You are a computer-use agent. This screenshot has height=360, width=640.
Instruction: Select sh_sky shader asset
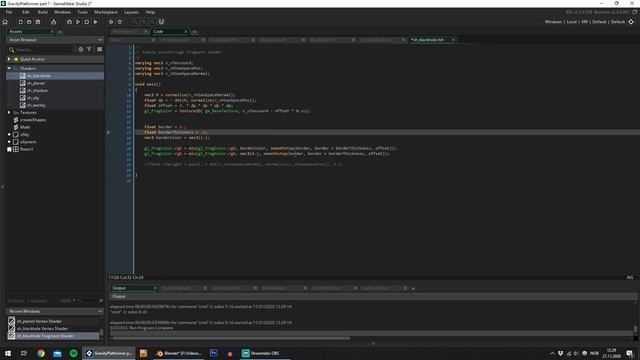pos(55,98)
